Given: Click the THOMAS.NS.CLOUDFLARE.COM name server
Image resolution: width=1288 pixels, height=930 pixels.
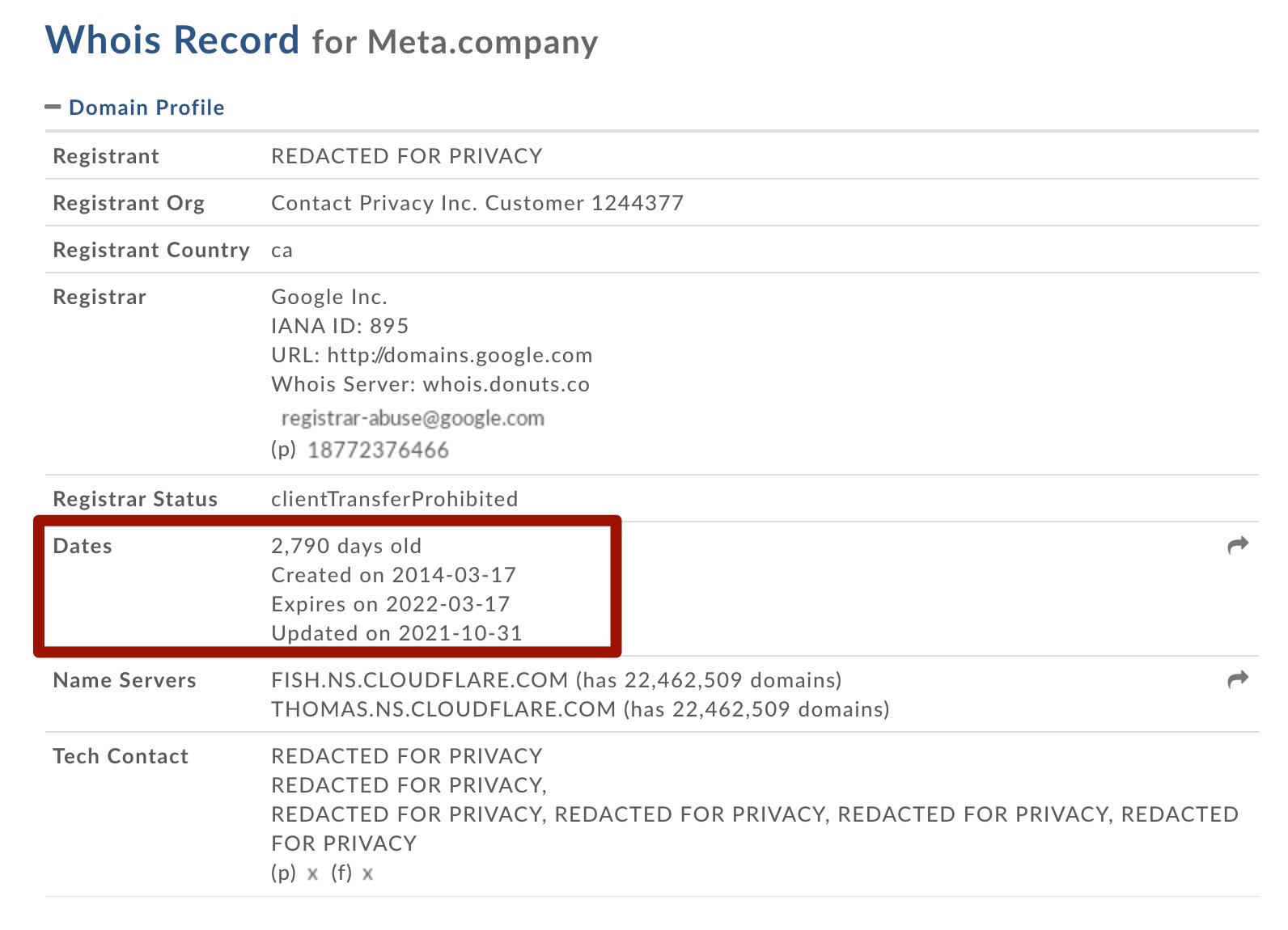Looking at the screenshot, I should (443, 709).
